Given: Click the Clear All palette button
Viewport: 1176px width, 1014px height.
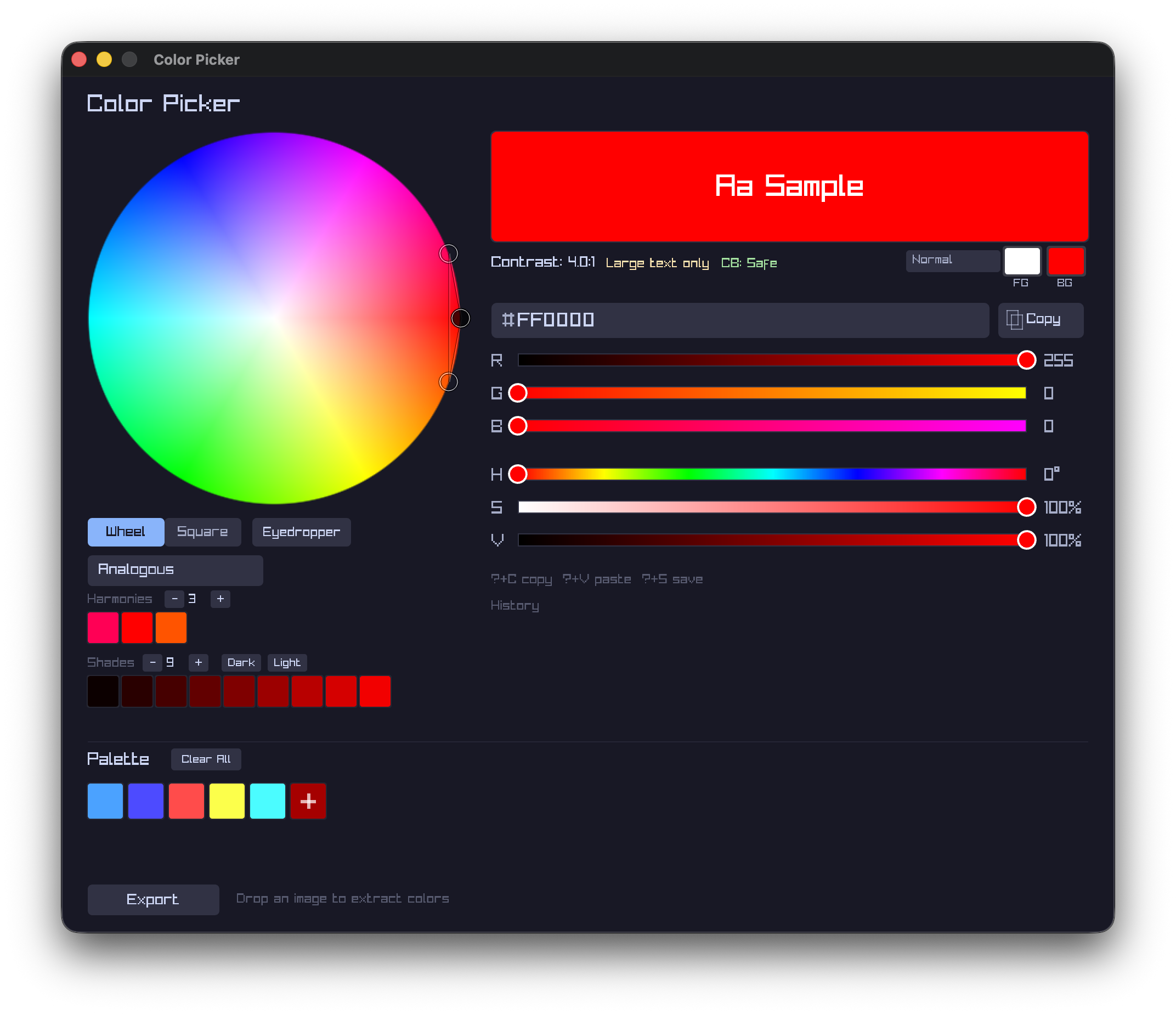Looking at the screenshot, I should pos(206,759).
